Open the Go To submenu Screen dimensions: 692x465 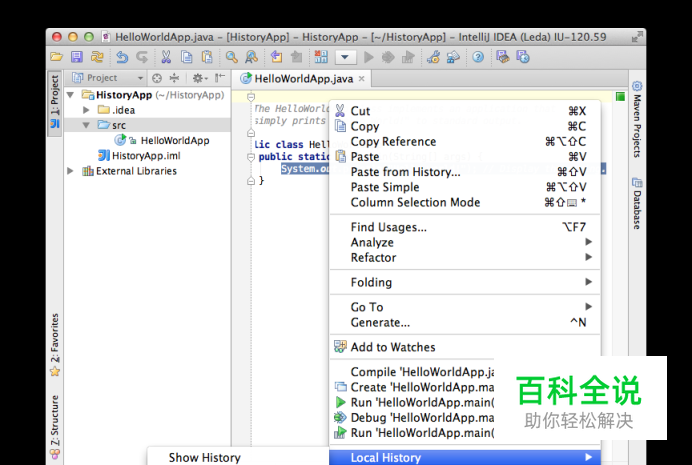pyautogui.click(x=464, y=307)
